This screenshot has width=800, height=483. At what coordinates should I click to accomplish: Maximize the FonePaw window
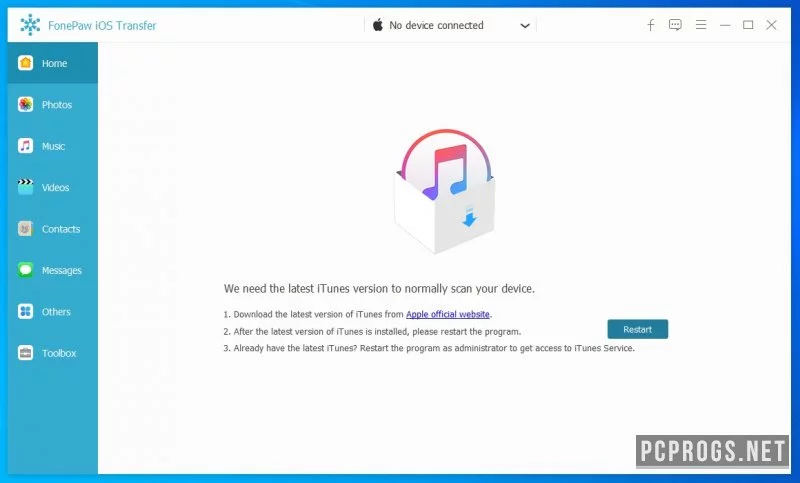(748, 24)
